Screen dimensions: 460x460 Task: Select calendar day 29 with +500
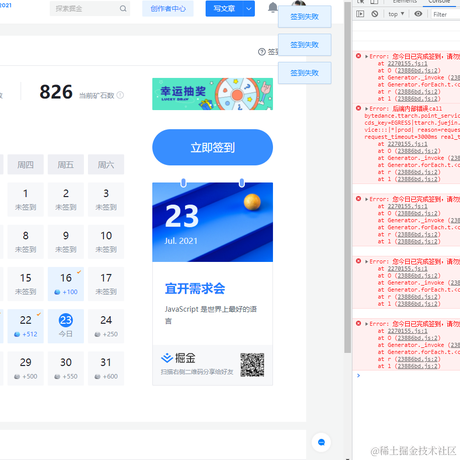coord(26,368)
